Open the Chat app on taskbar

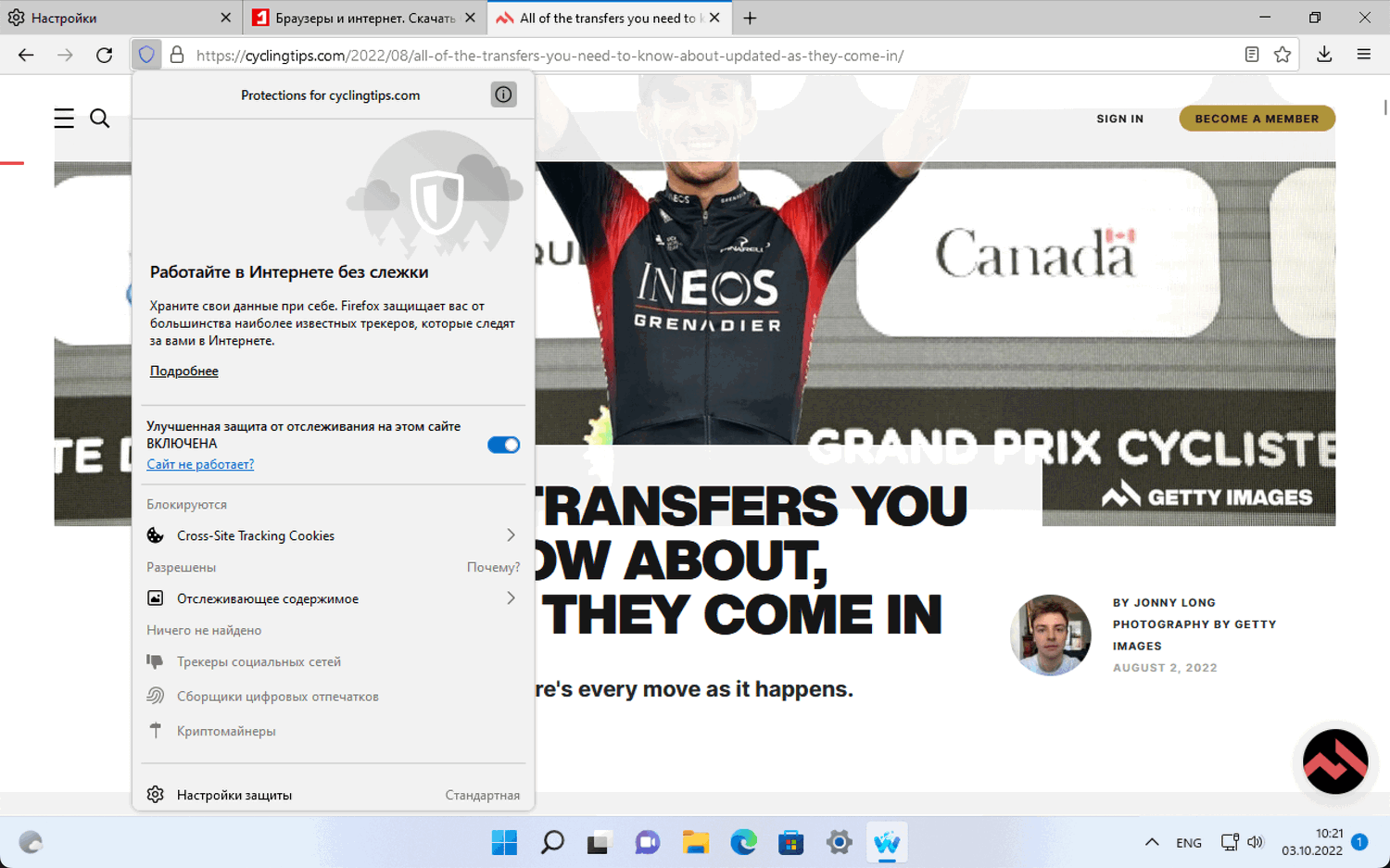point(648,842)
